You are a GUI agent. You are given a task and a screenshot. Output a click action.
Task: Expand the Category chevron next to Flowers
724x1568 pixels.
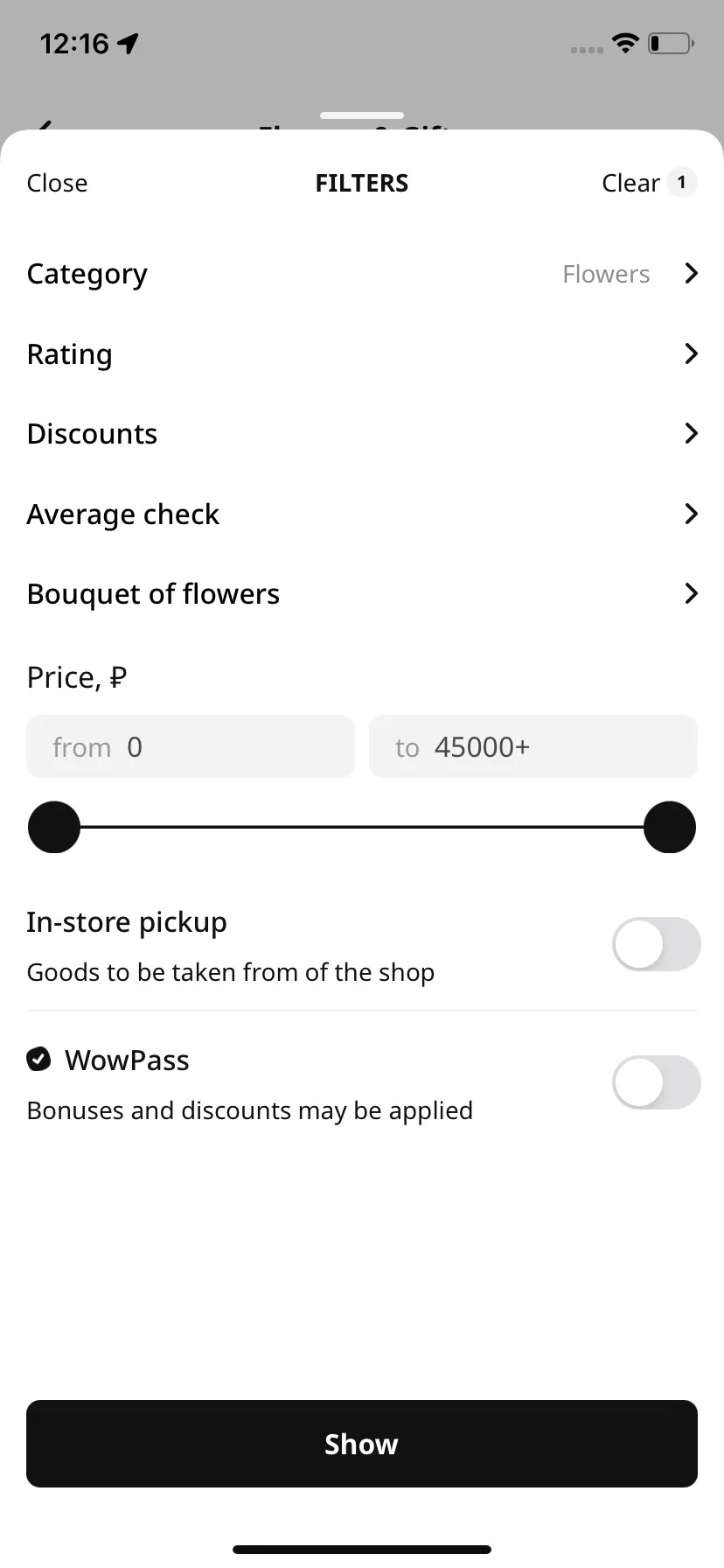point(691,274)
